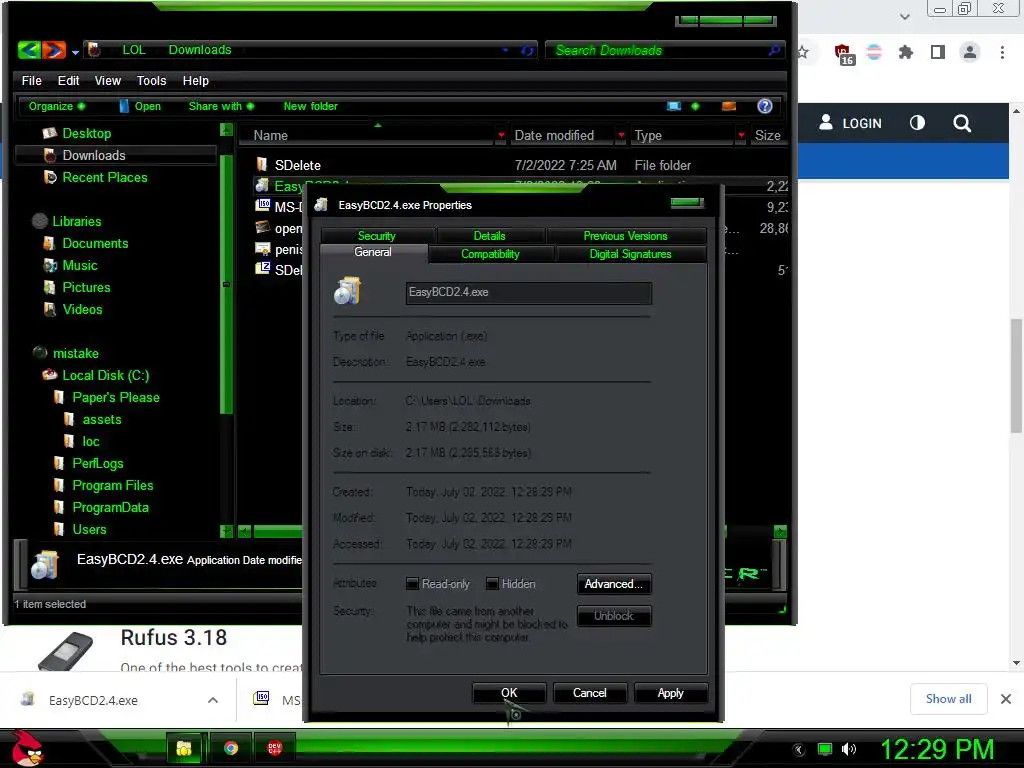Click the Chrome profile avatar icon
Image resolution: width=1024 pixels, height=768 pixels.
coord(970,52)
